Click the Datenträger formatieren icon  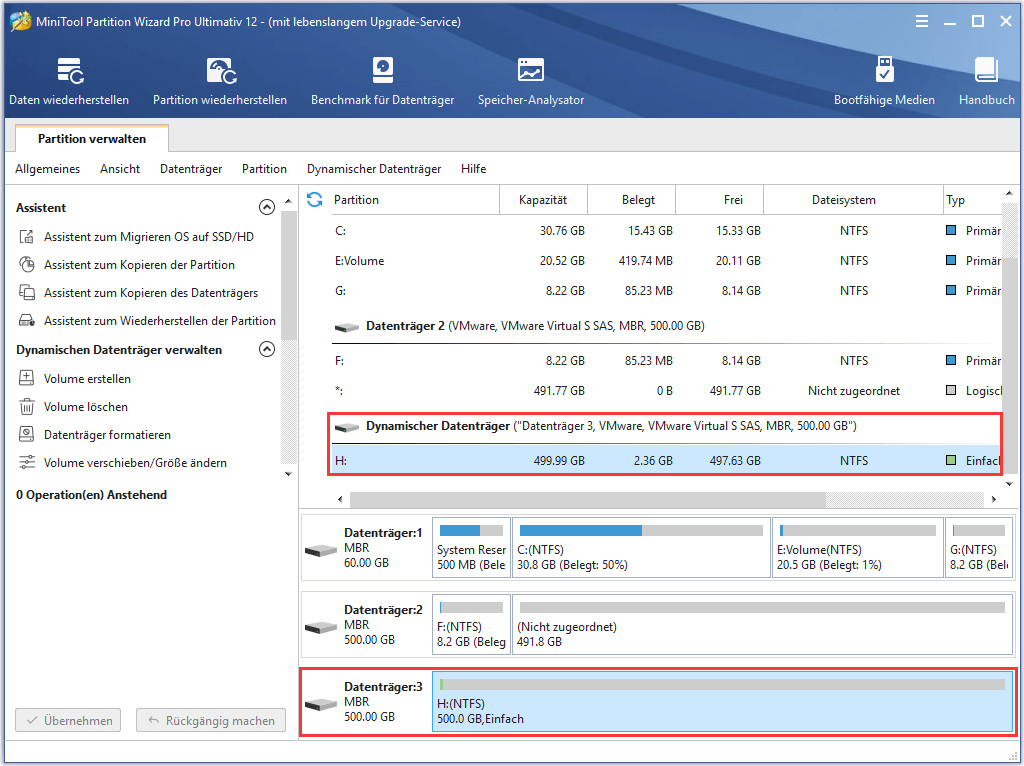tap(27, 434)
